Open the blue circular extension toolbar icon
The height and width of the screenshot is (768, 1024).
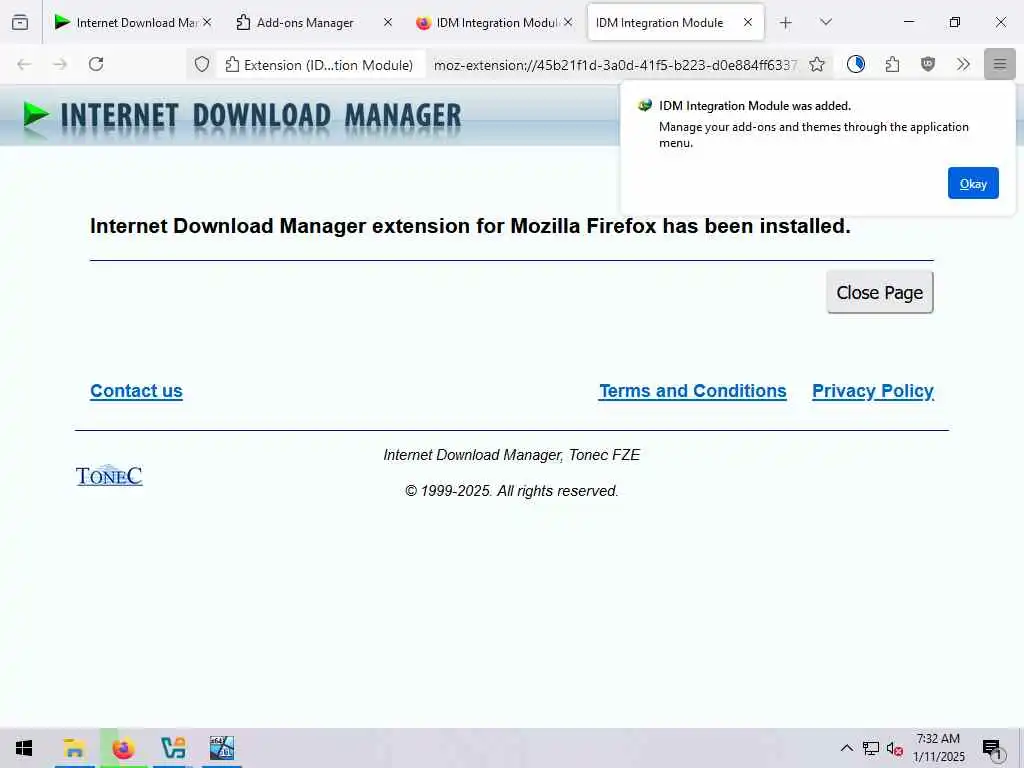856,64
